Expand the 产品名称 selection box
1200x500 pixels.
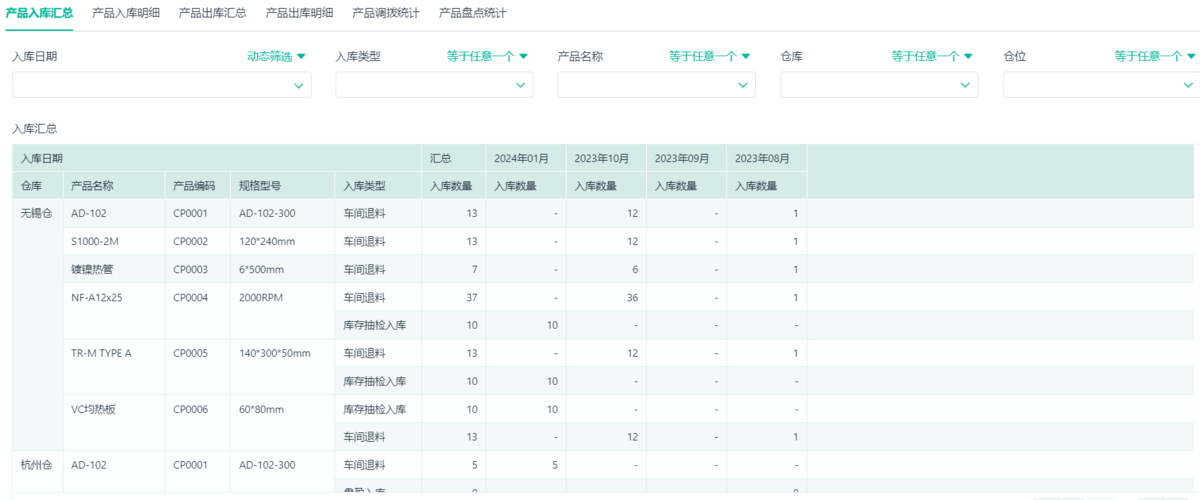tap(656, 85)
